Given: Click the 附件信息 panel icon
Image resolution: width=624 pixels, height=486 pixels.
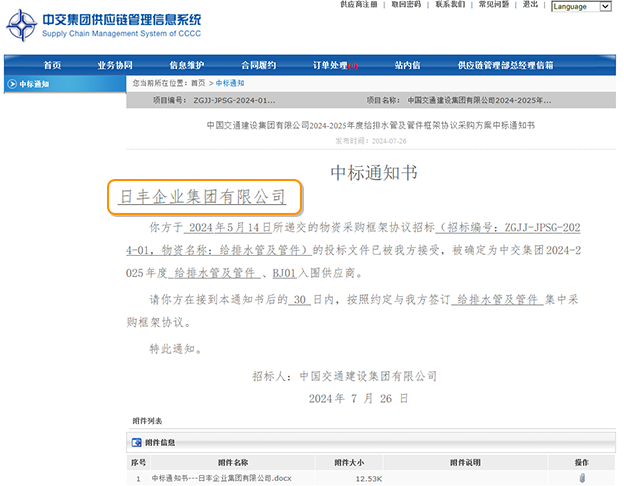Looking at the screenshot, I should (137, 442).
